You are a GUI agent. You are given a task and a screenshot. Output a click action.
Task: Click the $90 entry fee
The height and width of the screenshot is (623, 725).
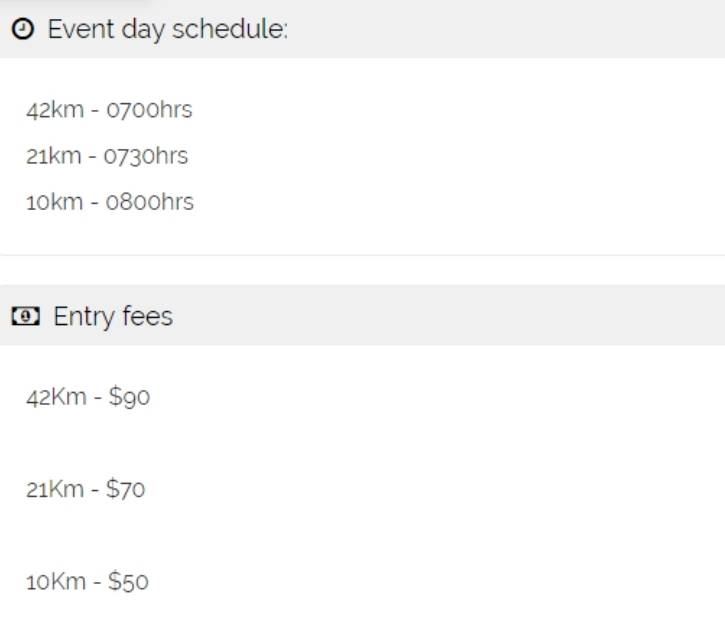[129, 397]
